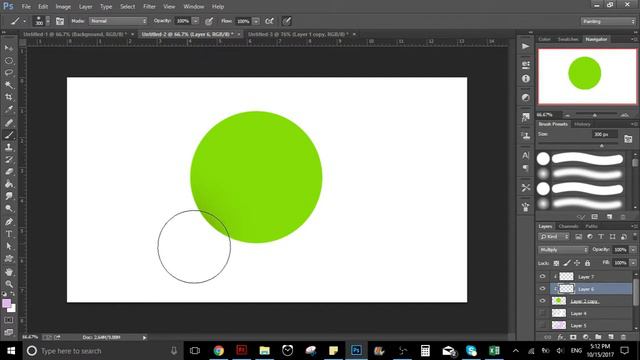Hide Layer 2 copy visibility eye

(x=542, y=301)
